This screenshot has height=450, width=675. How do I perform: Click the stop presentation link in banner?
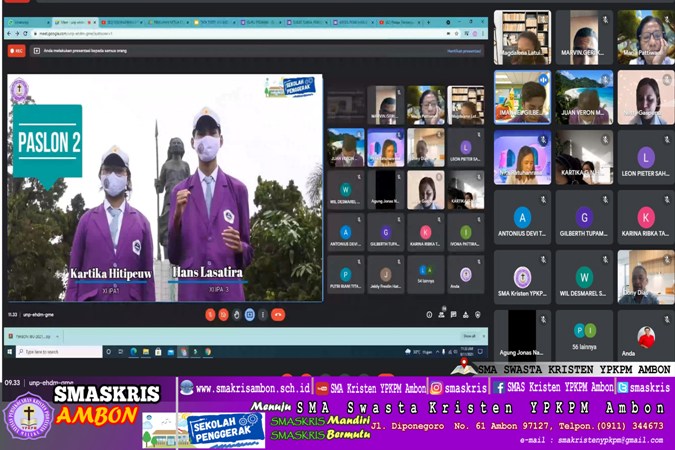(464, 51)
